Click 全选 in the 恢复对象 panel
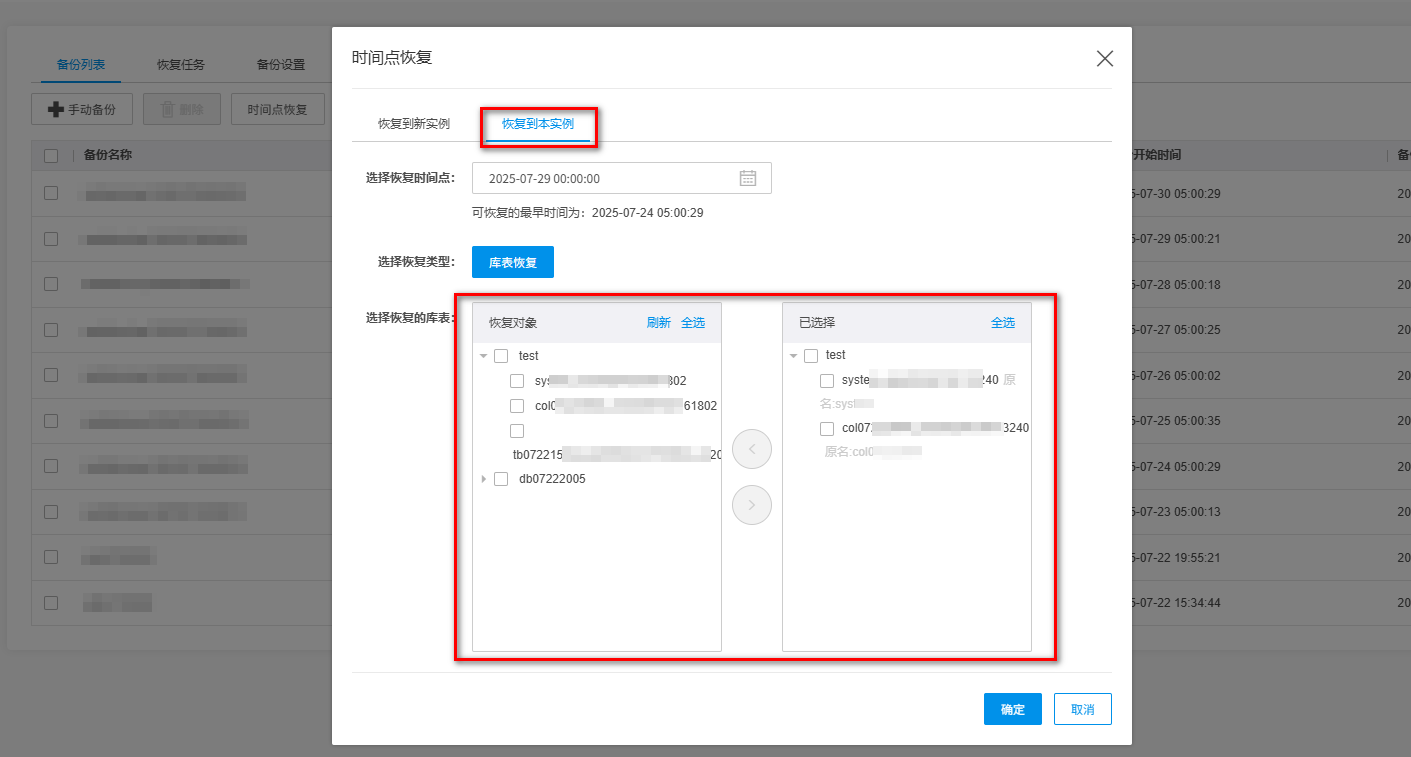This screenshot has width=1411, height=757. point(693,323)
